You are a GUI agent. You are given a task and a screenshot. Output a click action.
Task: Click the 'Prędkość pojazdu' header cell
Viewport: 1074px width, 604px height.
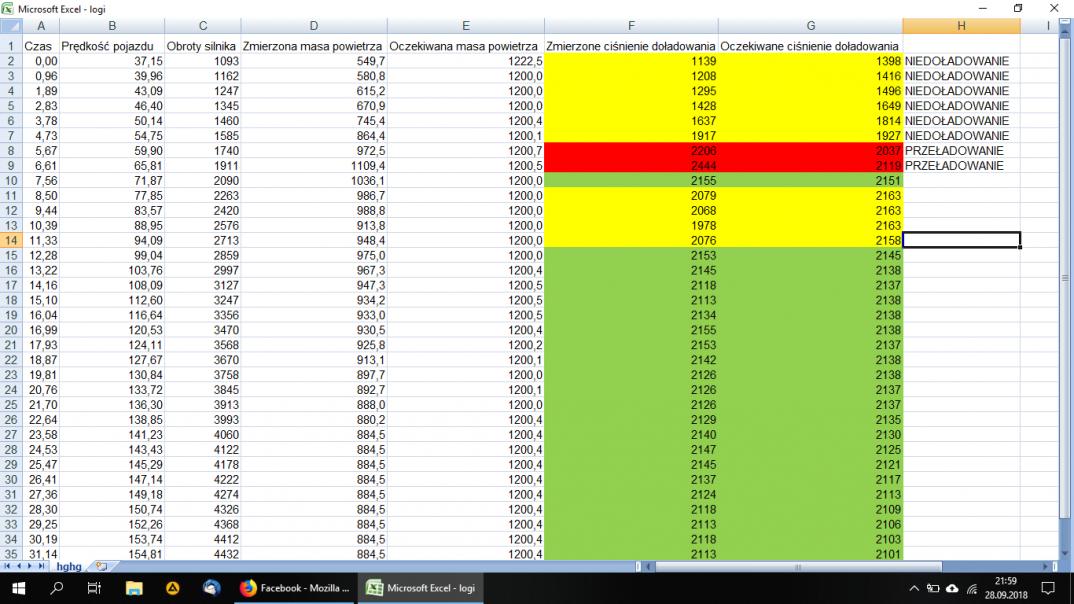pos(112,46)
